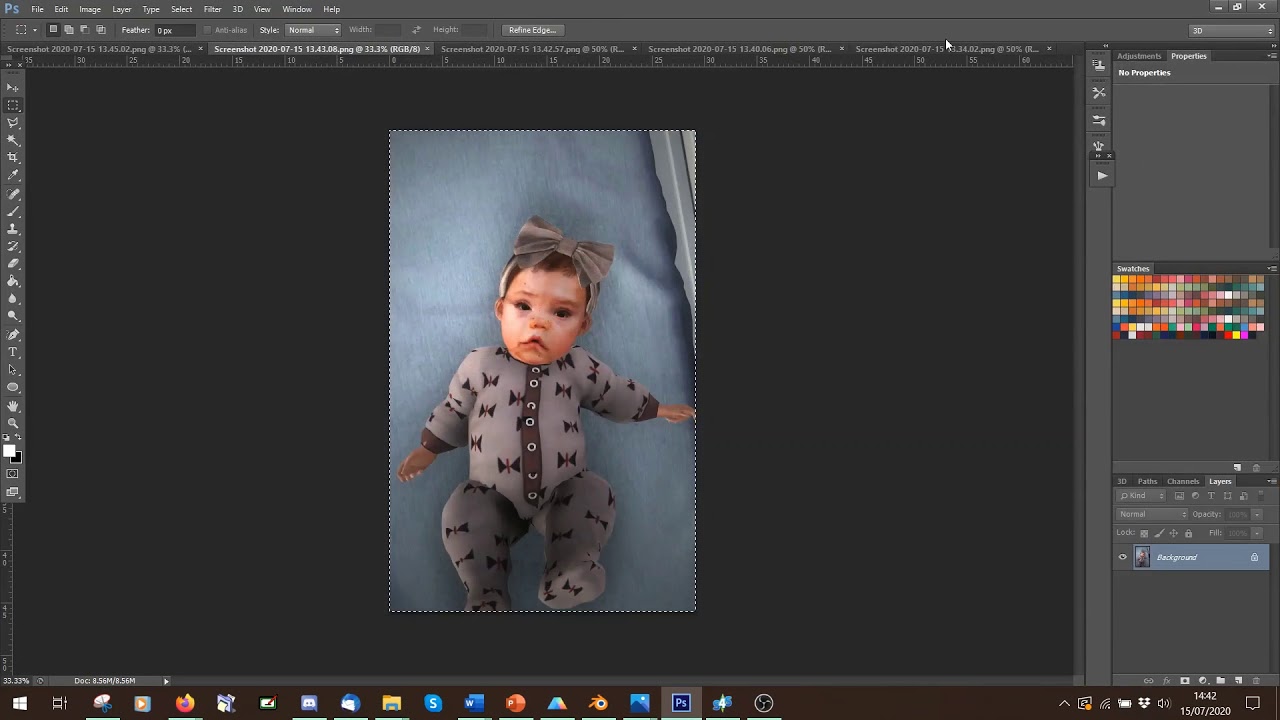Select the Crop tool
Viewport: 1280px width, 720px height.
pyautogui.click(x=13, y=157)
